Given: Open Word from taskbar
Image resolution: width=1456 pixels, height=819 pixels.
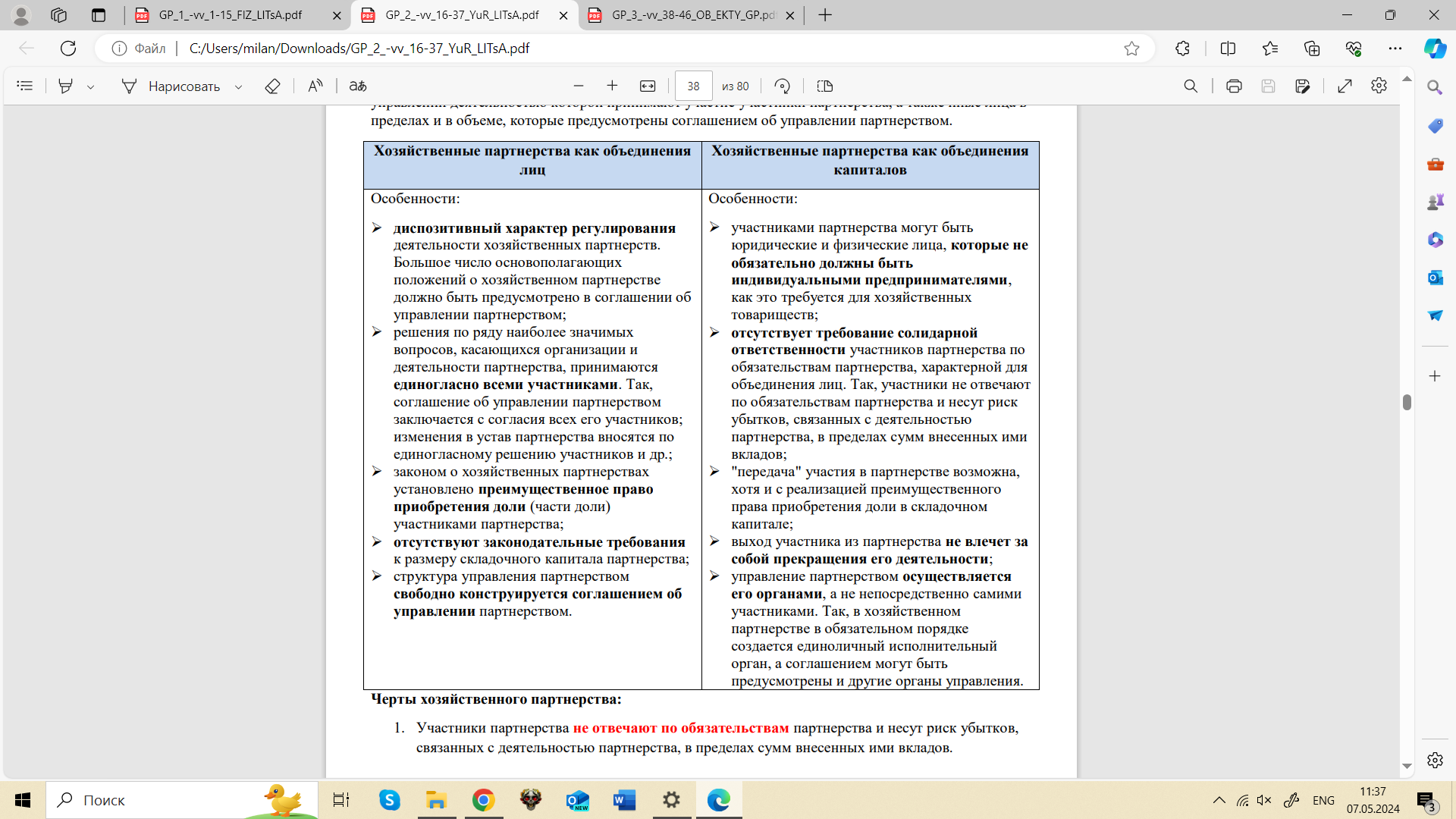Looking at the screenshot, I should click(x=624, y=800).
